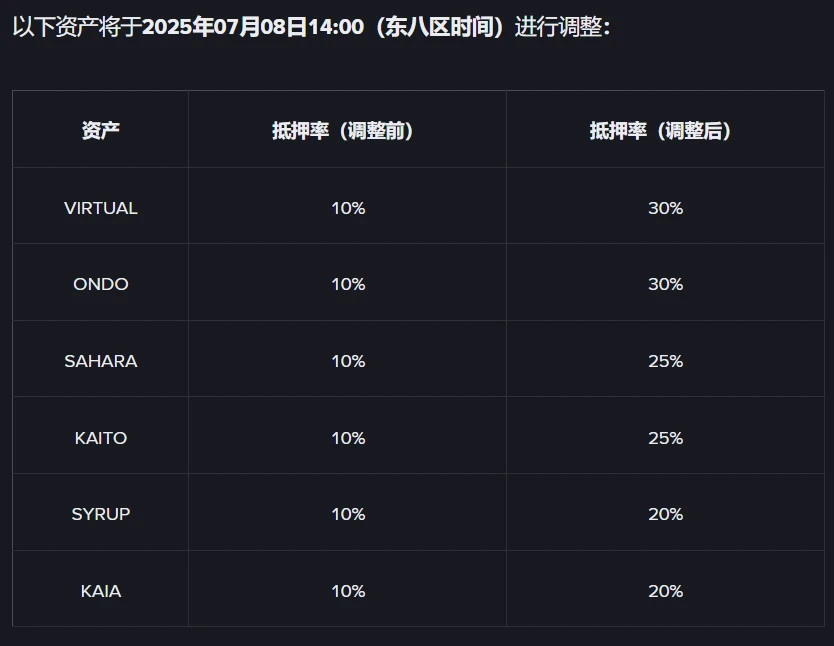Select the VIRTUAL asset cell
834x646 pixels.
click(101, 208)
